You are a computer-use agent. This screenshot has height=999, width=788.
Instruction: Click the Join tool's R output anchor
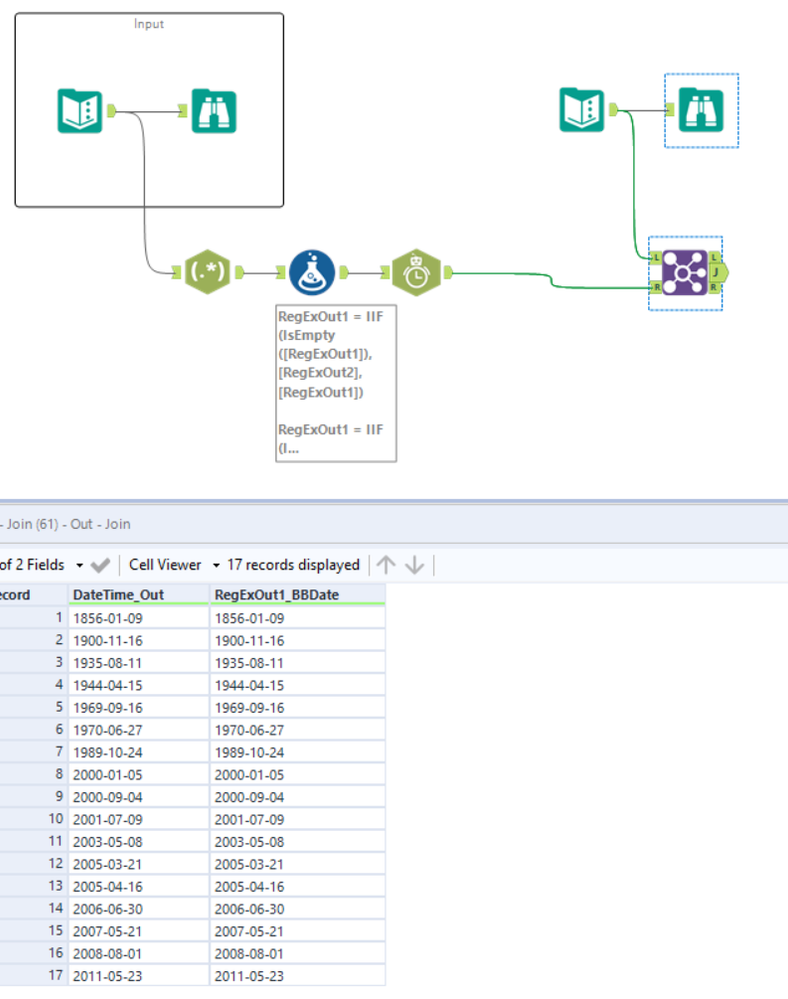click(x=715, y=288)
